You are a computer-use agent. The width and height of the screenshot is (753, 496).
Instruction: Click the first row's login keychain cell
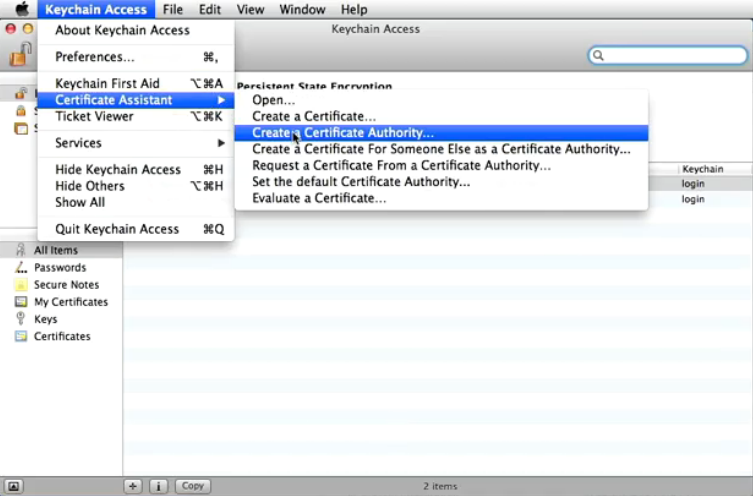click(693, 183)
